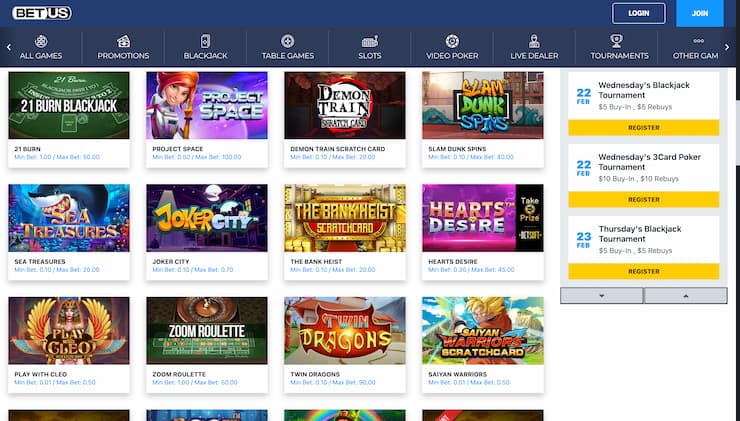The image size is (740, 421).
Task: Click the tournament list up arrow
Action: pyautogui.click(x=686, y=295)
